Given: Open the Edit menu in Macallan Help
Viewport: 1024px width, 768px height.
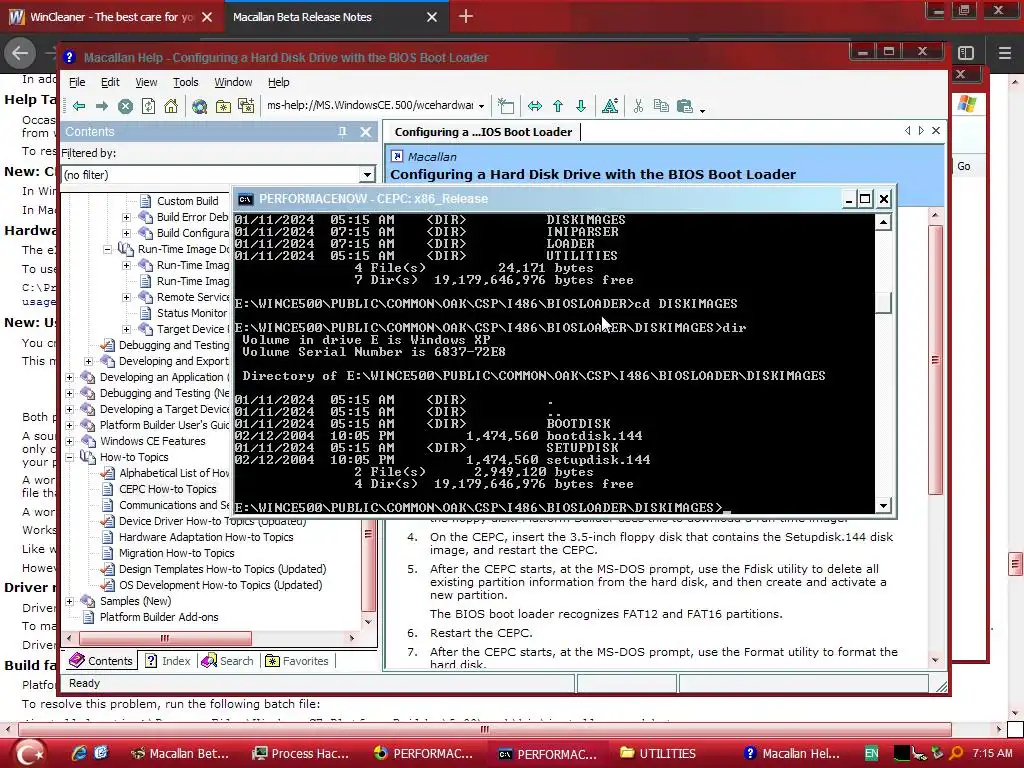Looking at the screenshot, I should click(110, 82).
